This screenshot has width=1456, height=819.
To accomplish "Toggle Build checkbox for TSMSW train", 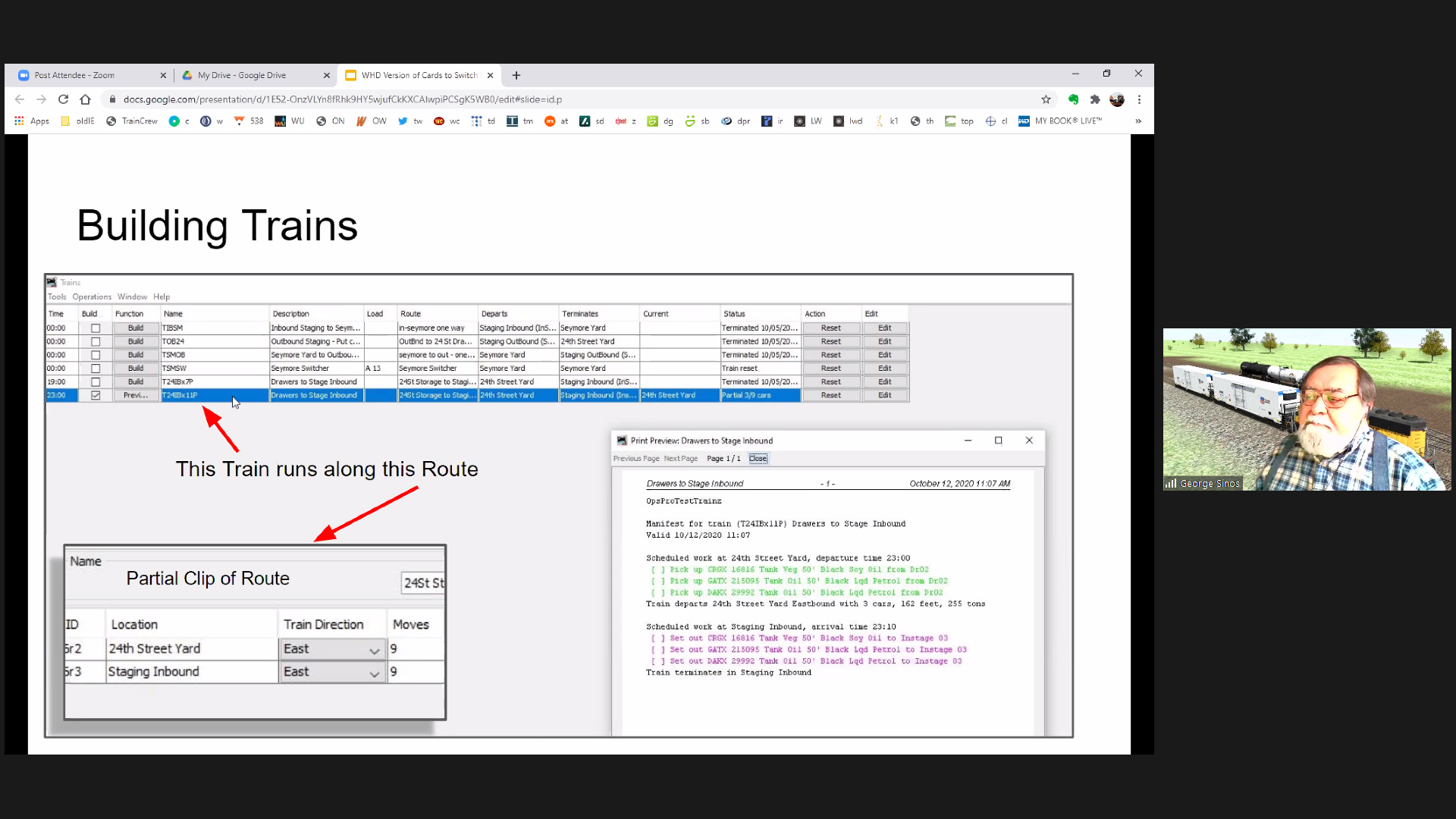I will pyautogui.click(x=96, y=369).
